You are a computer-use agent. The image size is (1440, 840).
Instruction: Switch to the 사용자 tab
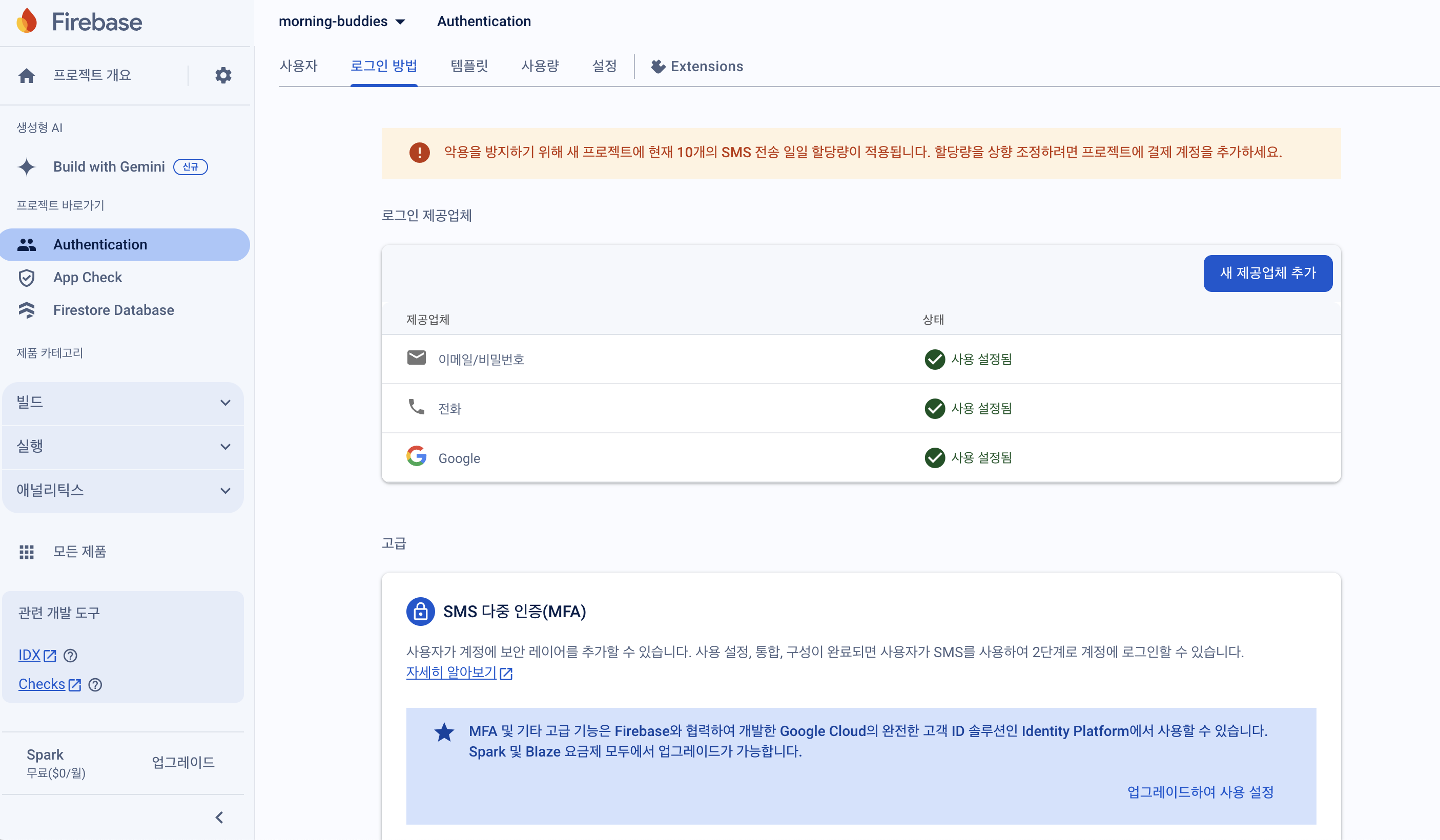298,66
